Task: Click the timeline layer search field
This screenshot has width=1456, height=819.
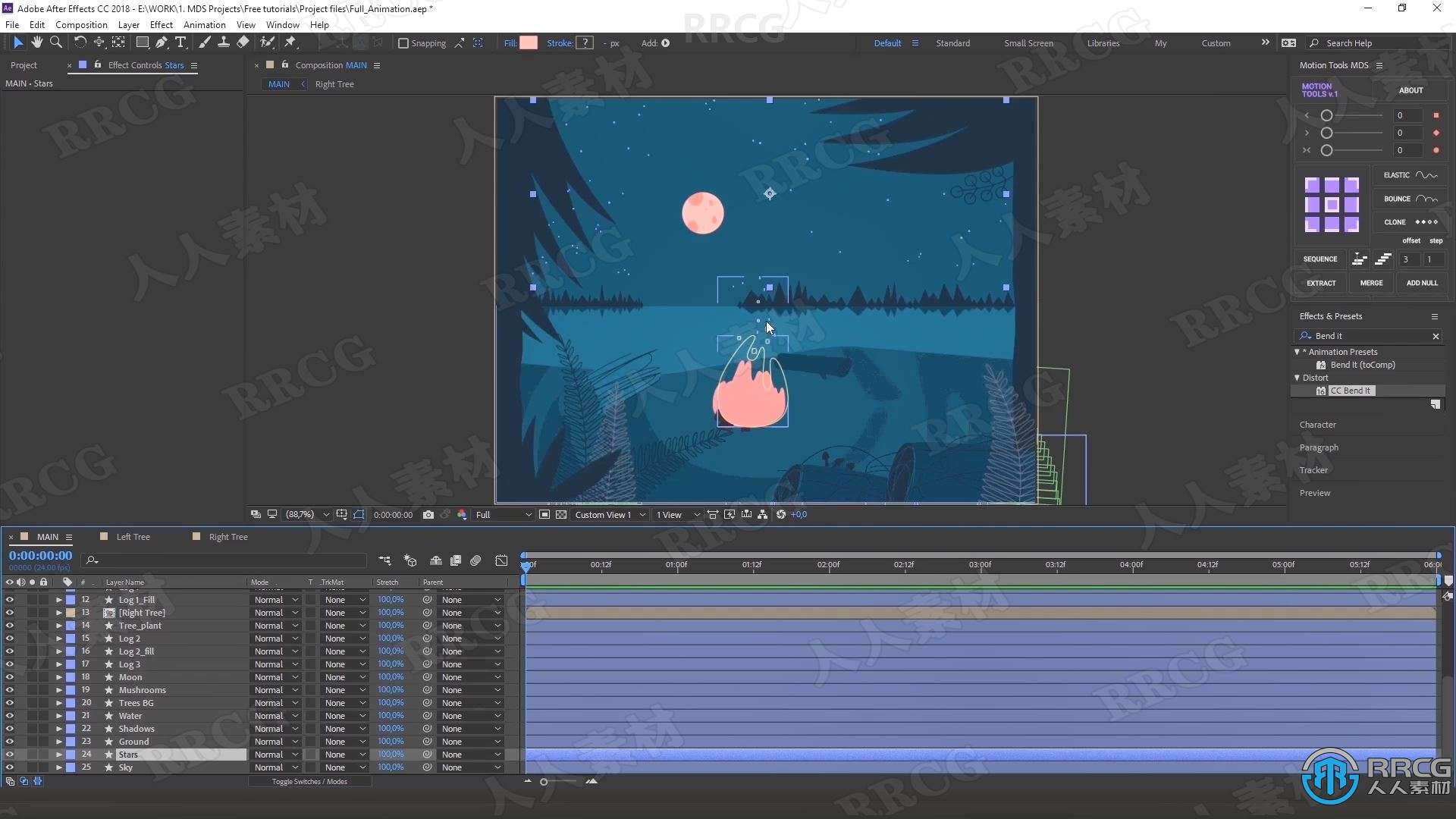Action: 224,560
